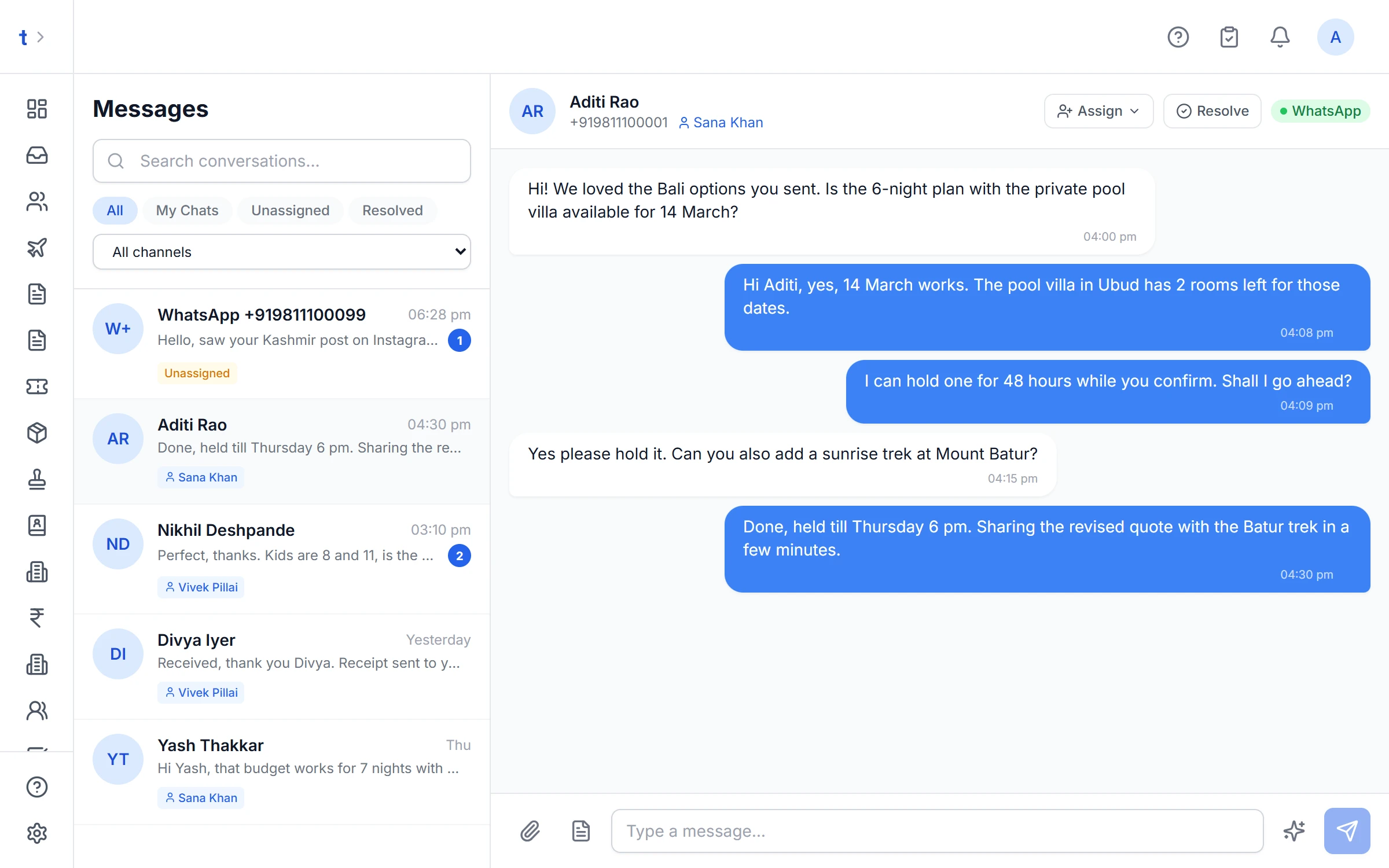The image size is (1389, 868).
Task: Click the paperclip attachment icon
Action: click(x=530, y=831)
